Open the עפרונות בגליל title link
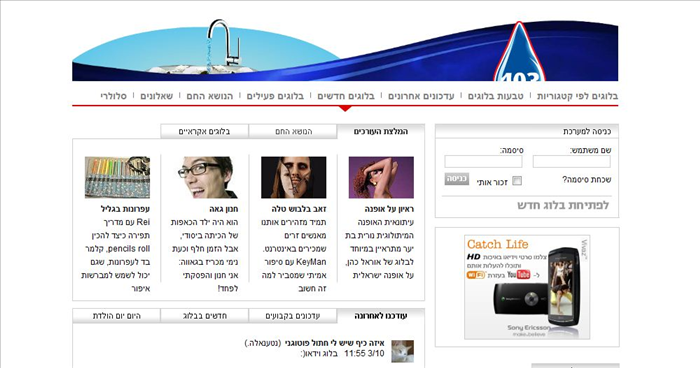The image size is (700, 368). tap(125, 209)
